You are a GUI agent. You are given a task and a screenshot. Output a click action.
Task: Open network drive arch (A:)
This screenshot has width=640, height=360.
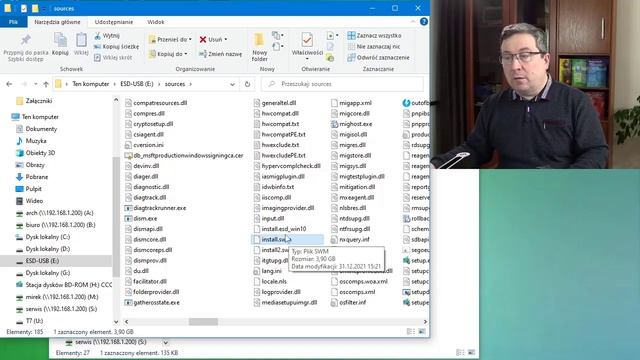59,213
